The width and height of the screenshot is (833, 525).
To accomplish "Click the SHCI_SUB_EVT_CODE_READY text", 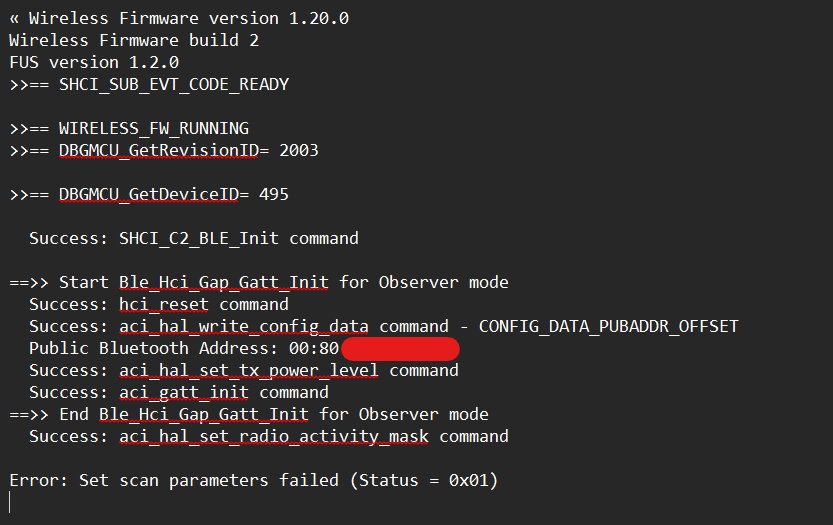I will (173, 84).
